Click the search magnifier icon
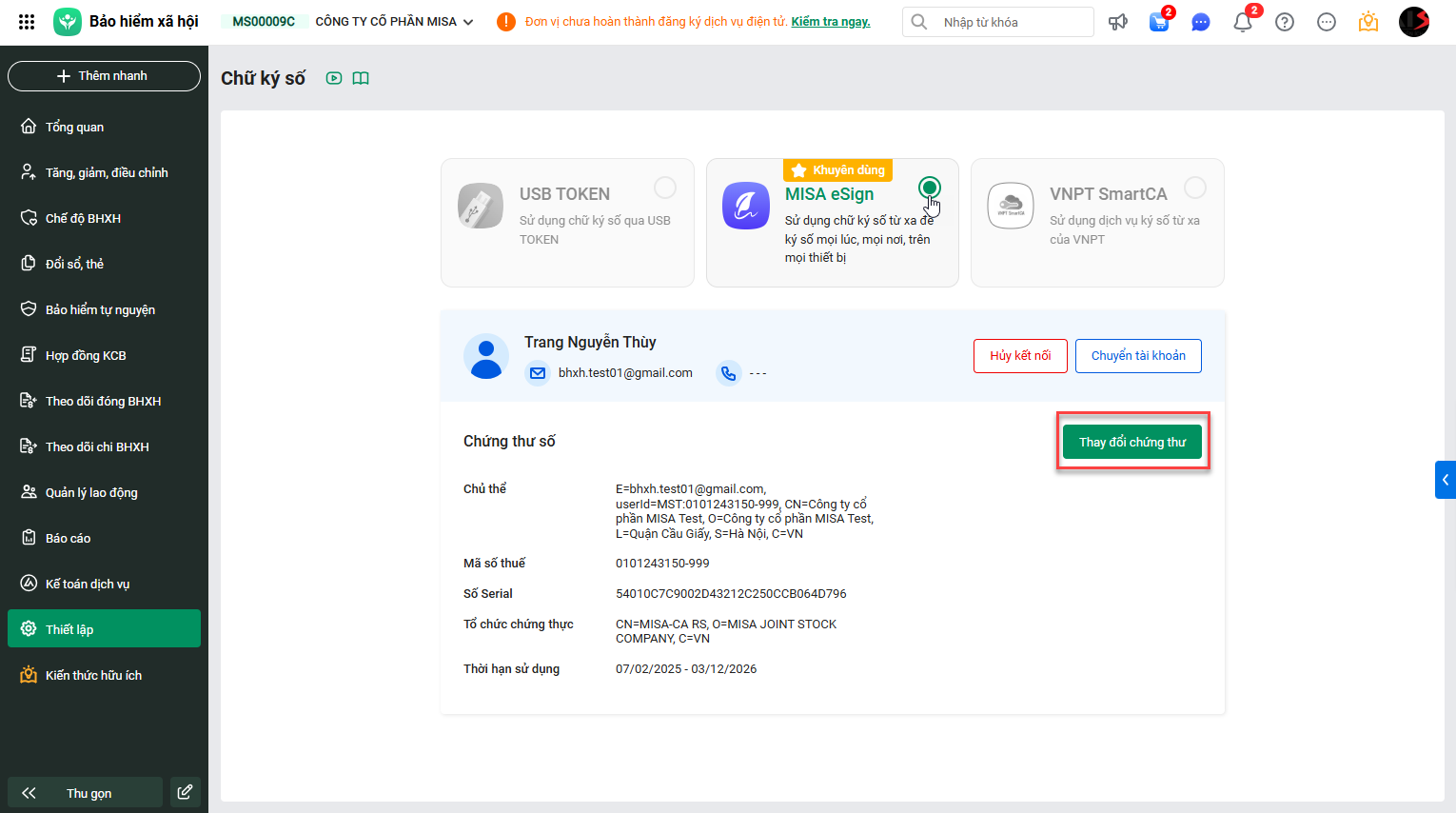 (919, 22)
